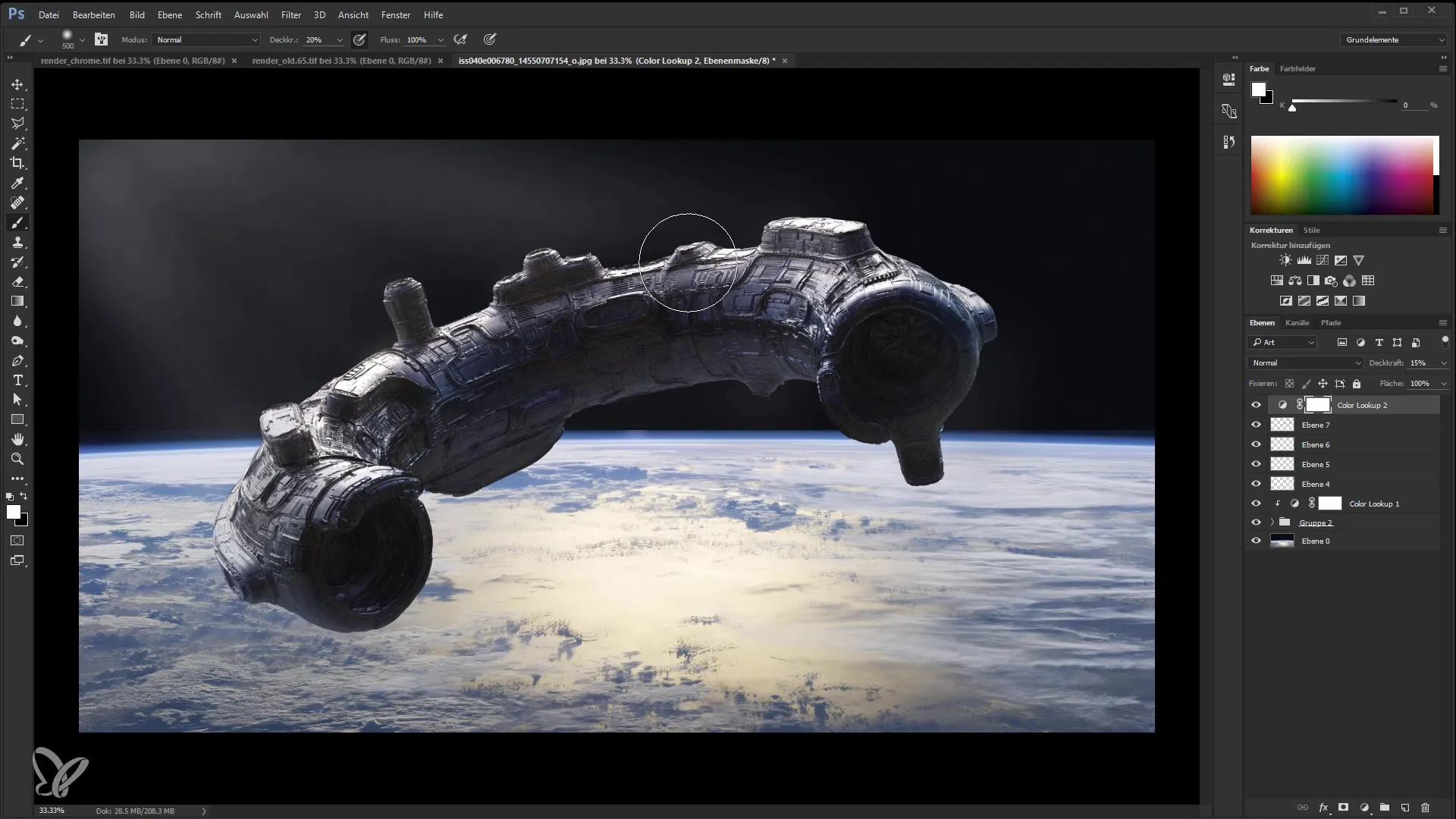Switch to the Farbfelder tab
This screenshot has width=1456, height=819.
pyautogui.click(x=1298, y=68)
